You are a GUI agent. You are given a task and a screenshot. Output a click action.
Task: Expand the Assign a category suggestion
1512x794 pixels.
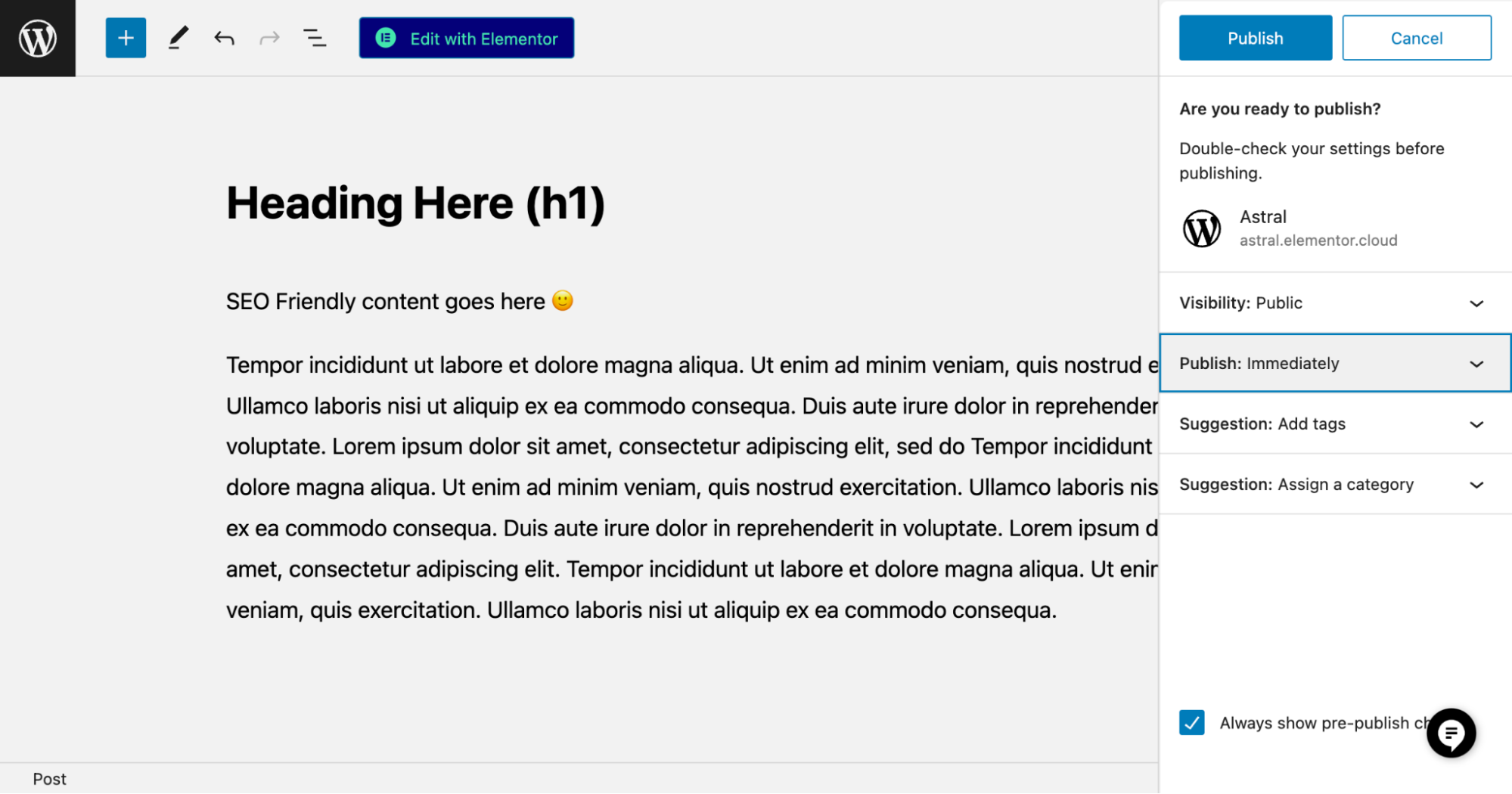pyautogui.click(x=1334, y=485)
